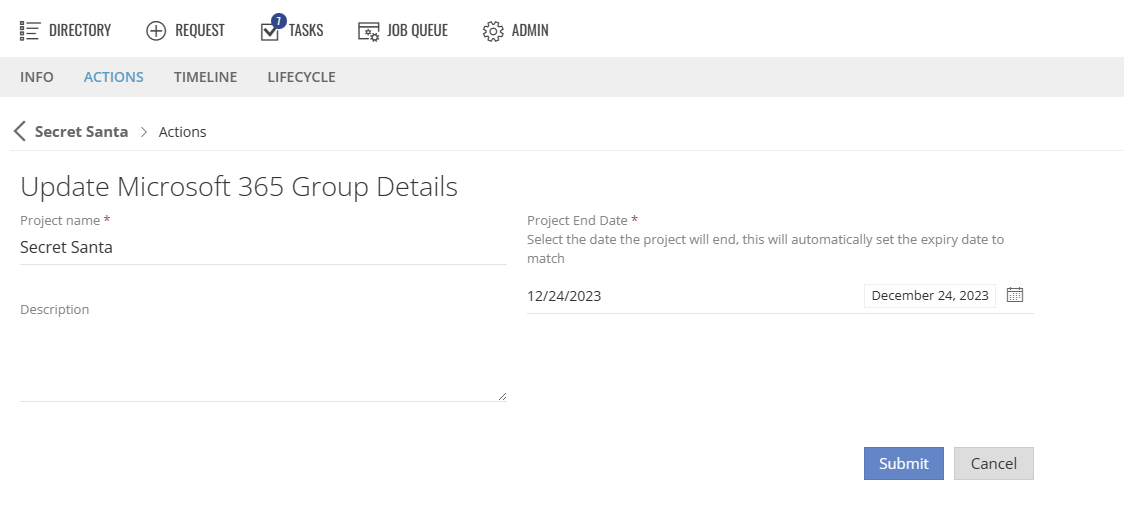Focus the Project name input field

263,247
